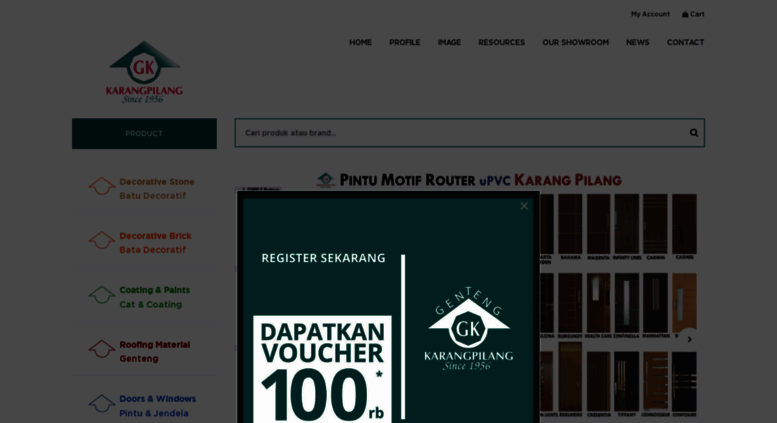Open the Cart

click(x=693, y=14)
